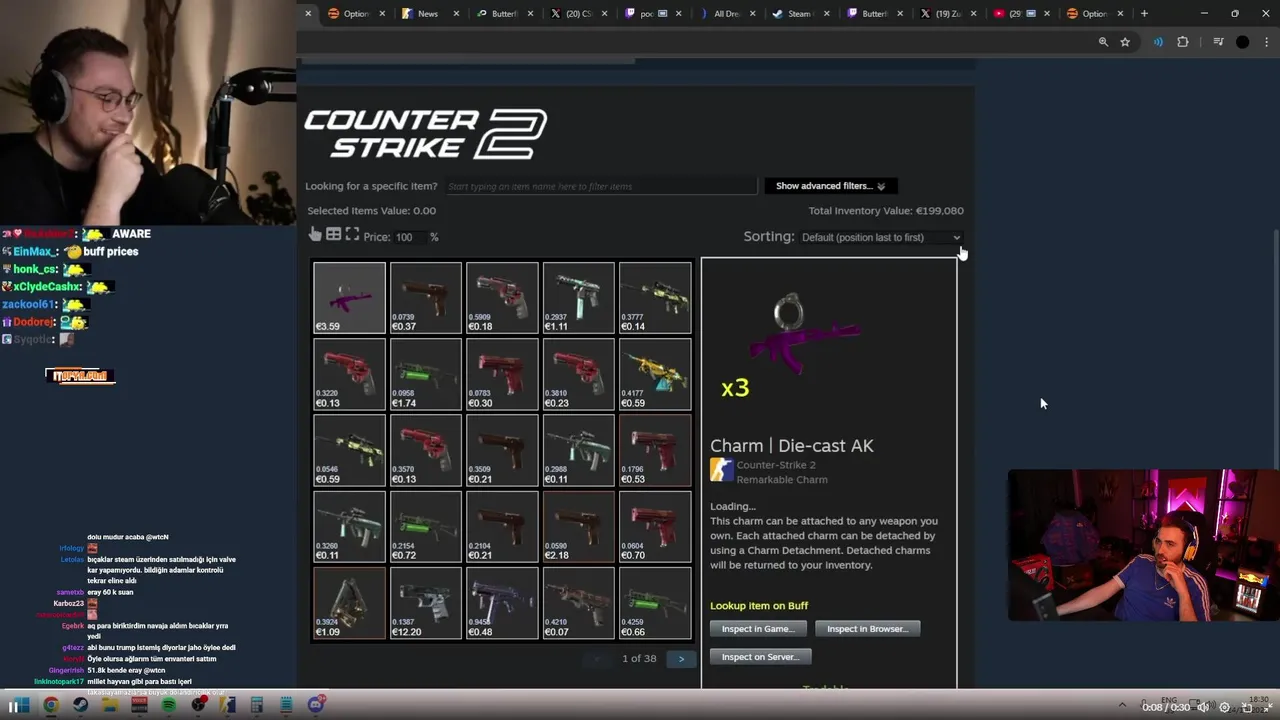Show hidden system tray icons chevron

tap(1121, 706)
